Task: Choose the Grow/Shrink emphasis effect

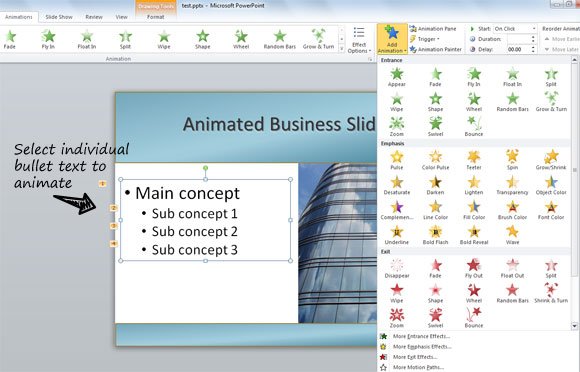Action: pyautogui.click(x=551, y=160)
